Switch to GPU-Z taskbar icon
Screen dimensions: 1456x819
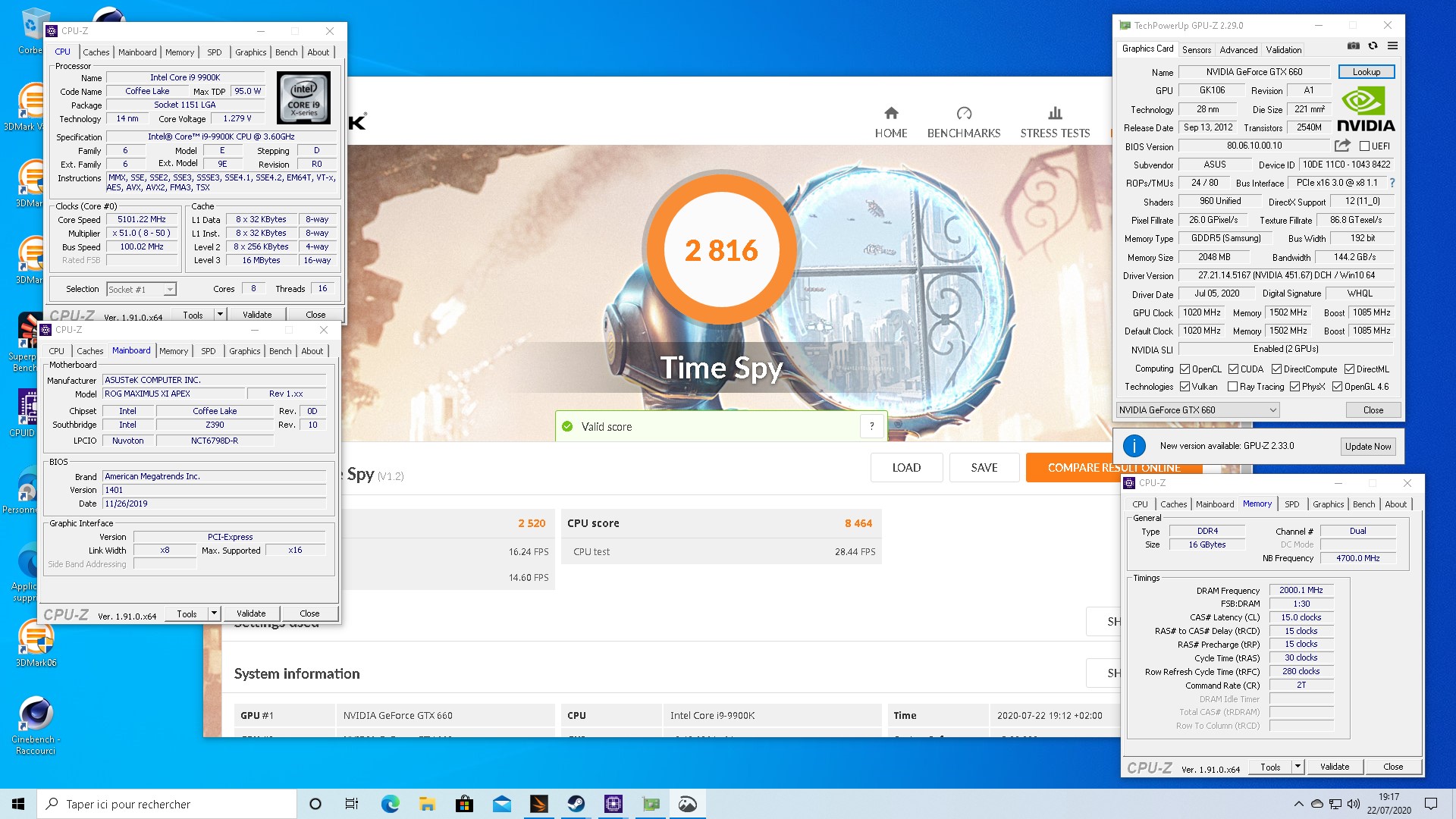click(650, 804)
